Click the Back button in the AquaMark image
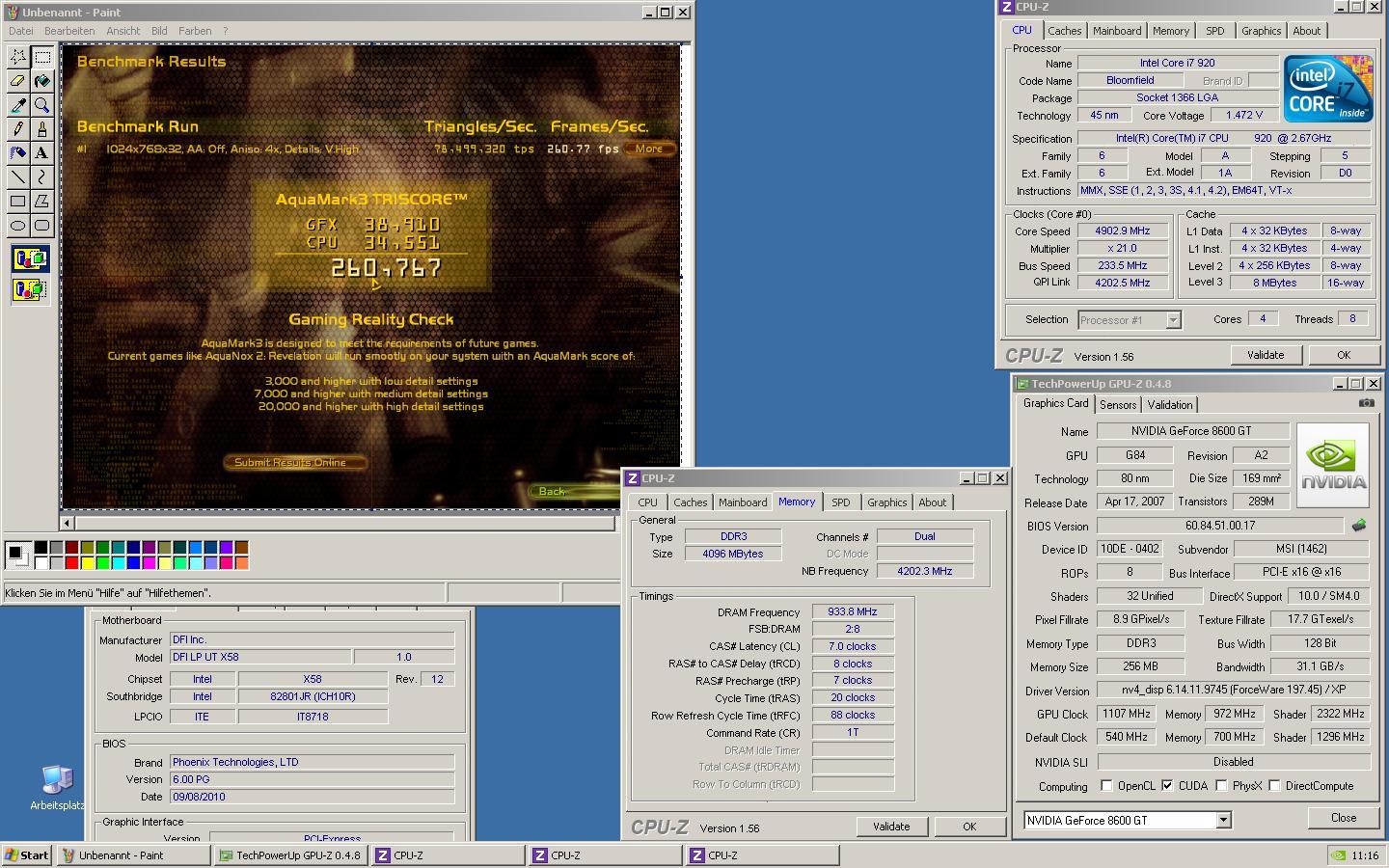Viewport: 1389px width, 868px height. click(573, 491)
